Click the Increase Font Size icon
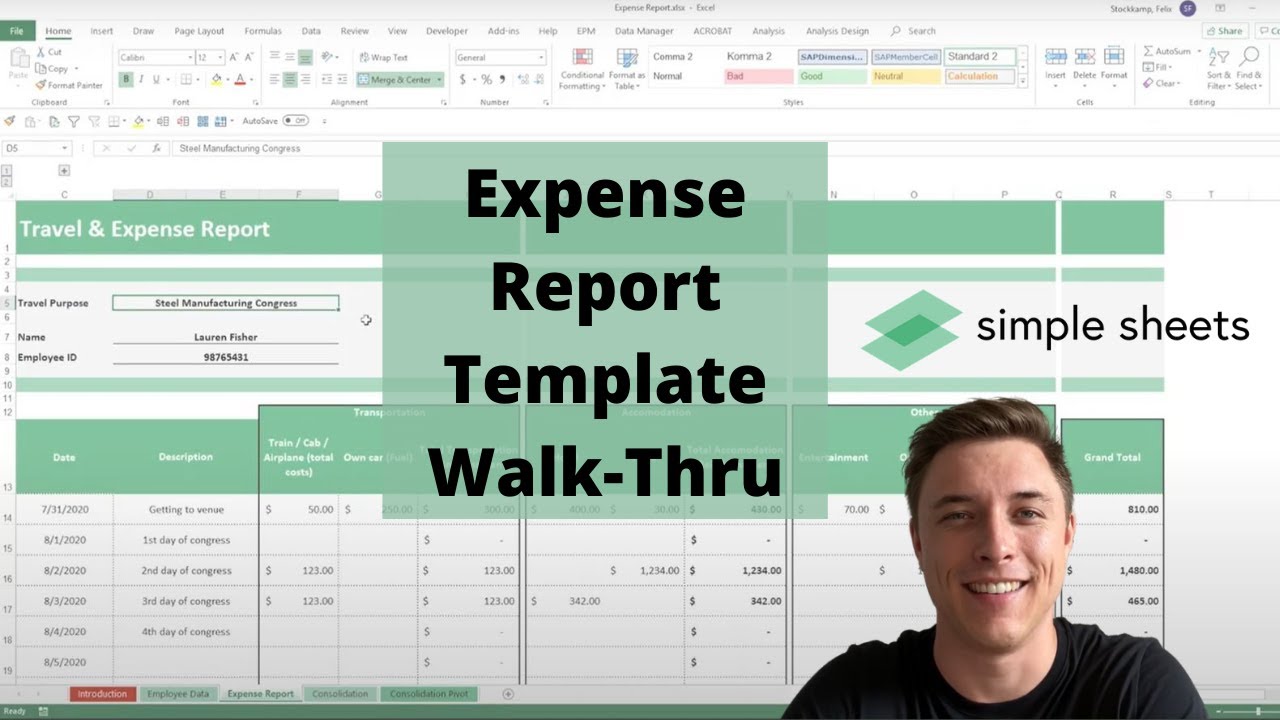The height and width of the screenshot is (720, 1280). tap(233, 58)
